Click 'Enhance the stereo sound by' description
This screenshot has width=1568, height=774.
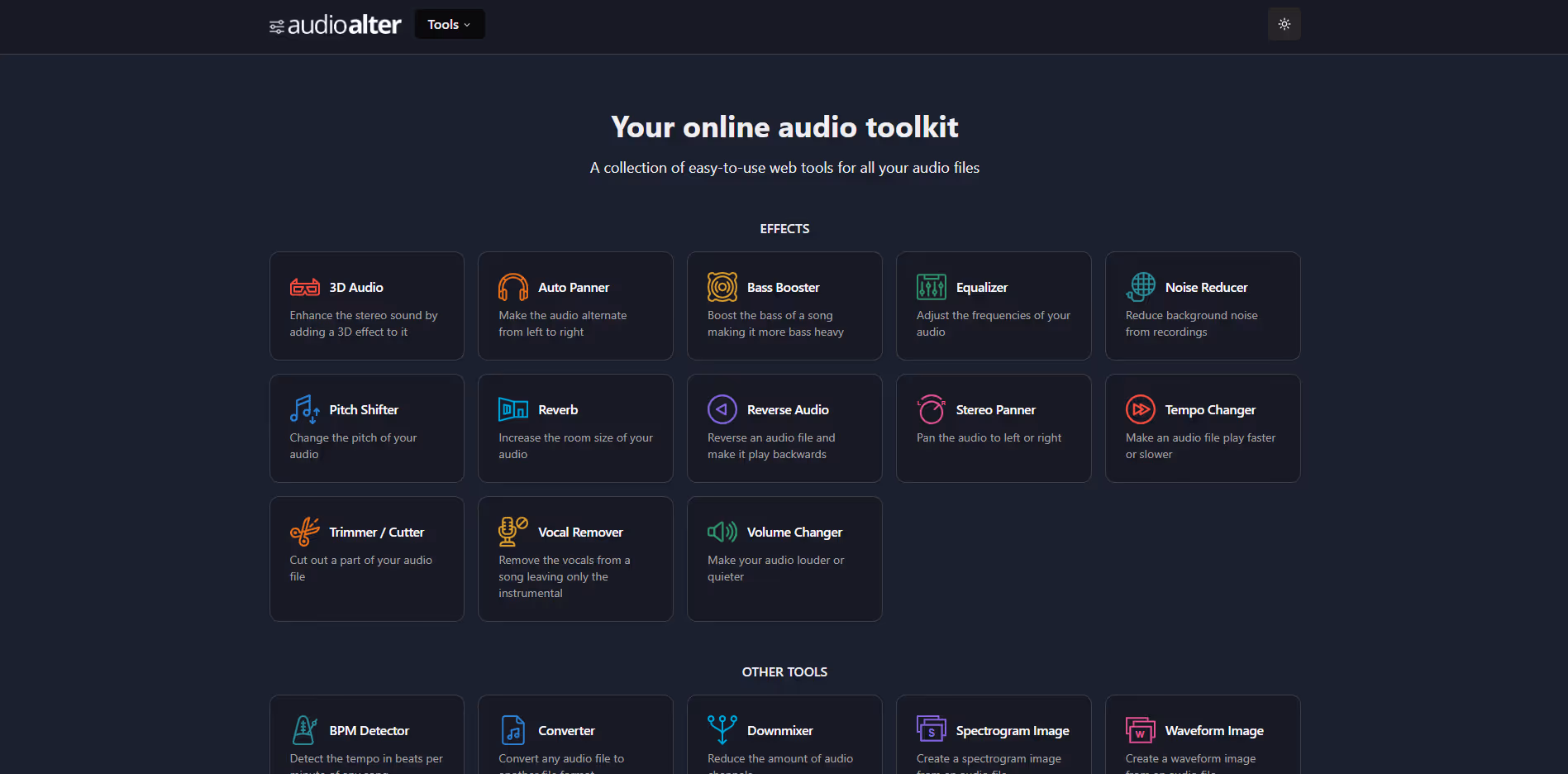point(364,315)
